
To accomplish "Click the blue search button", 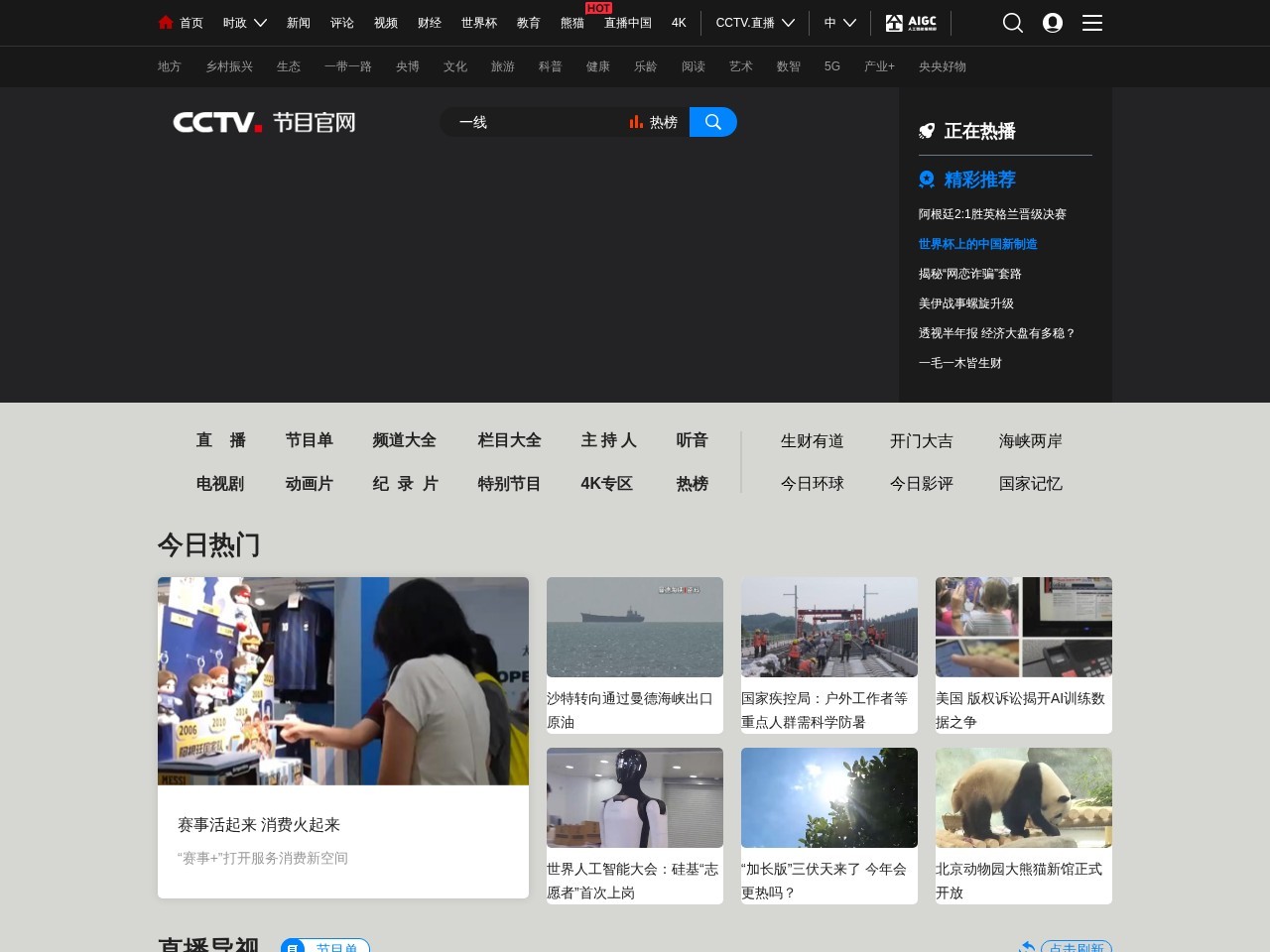I will (x=713, y=122).
